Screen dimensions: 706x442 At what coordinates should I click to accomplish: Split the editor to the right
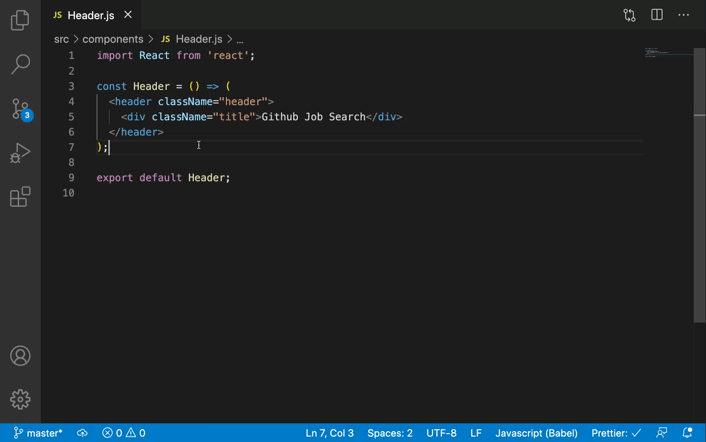click(x=657, y=15)
